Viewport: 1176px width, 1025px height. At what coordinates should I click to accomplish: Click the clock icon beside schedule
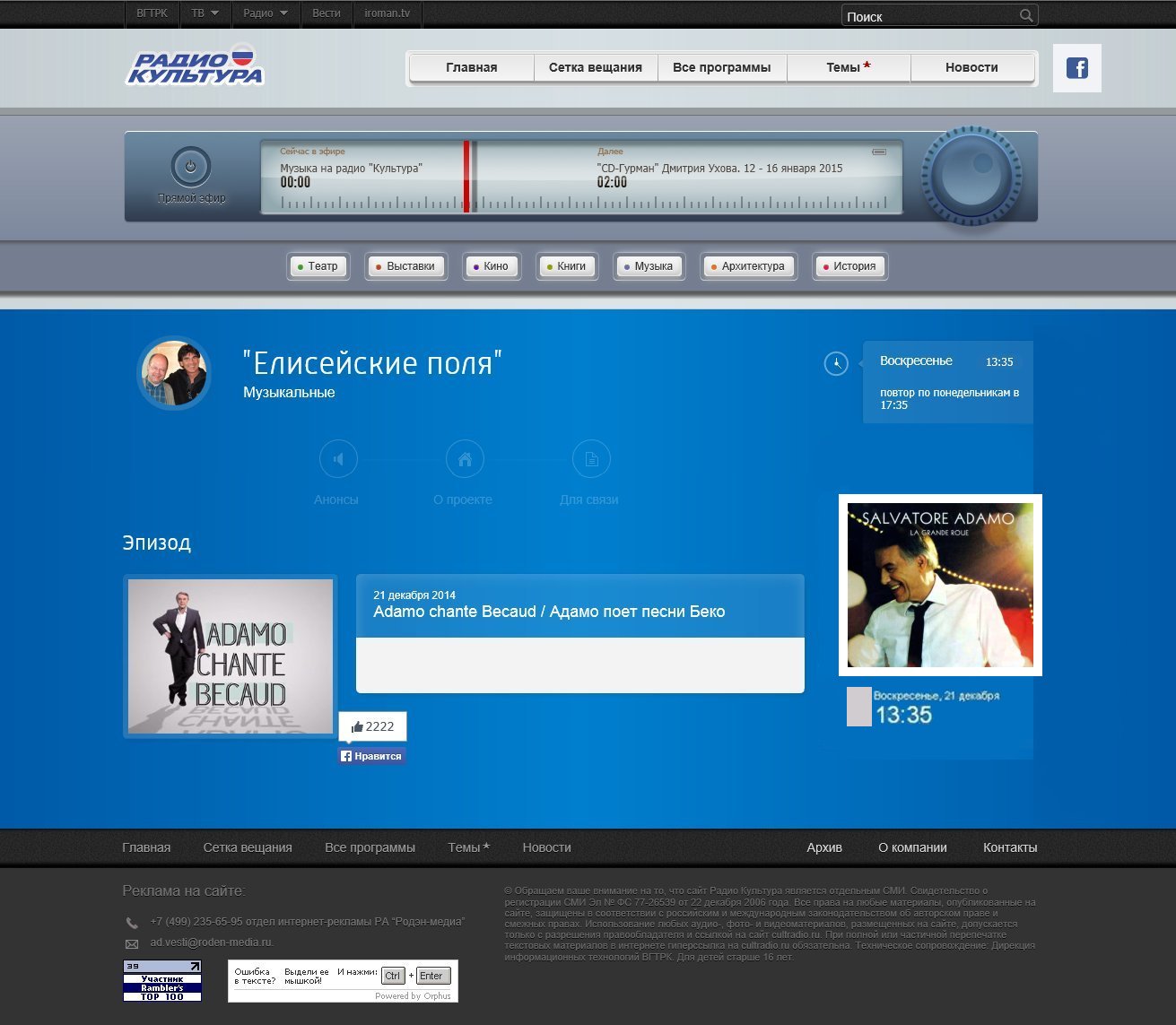836,363
